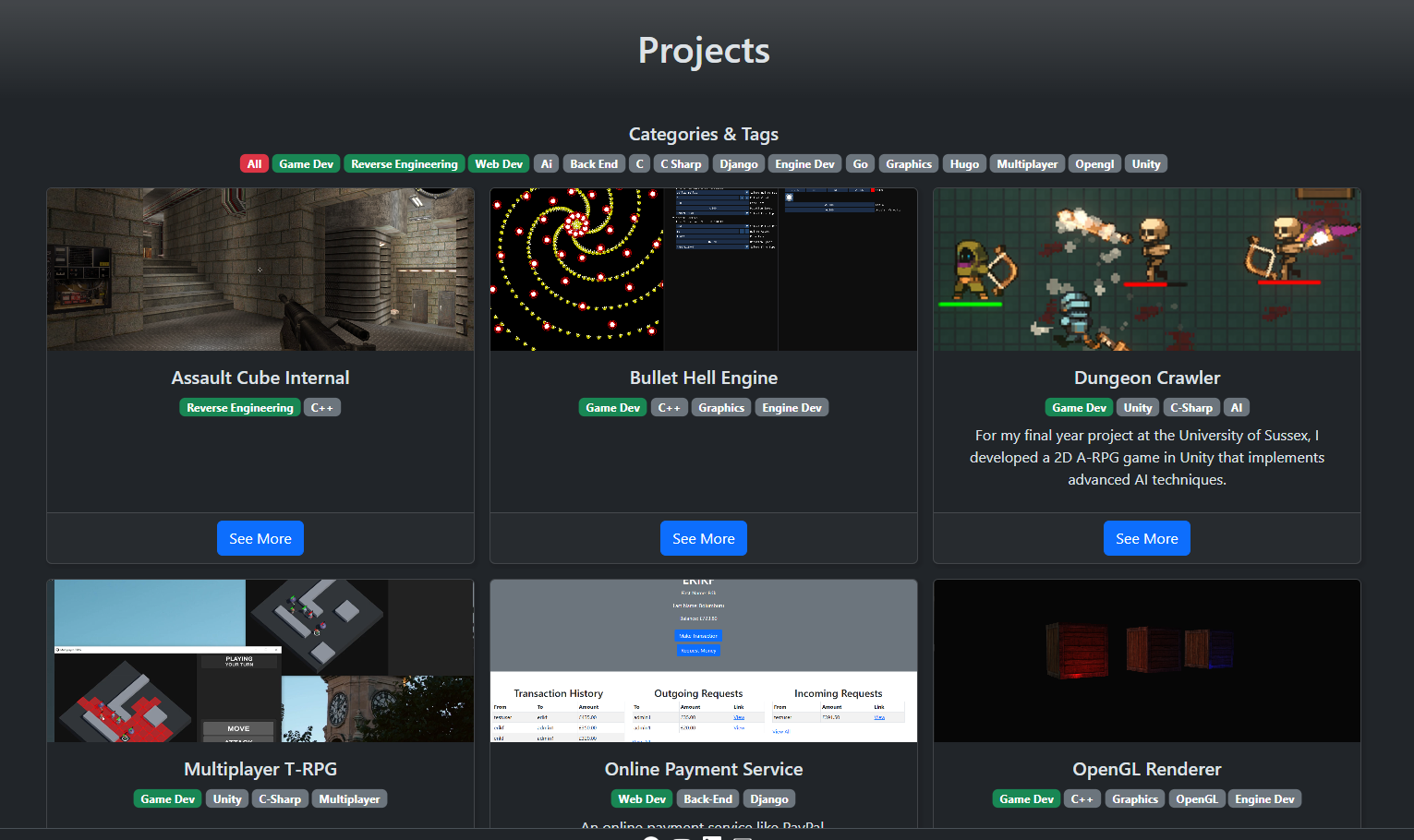Click Game Dev tag on OpenGL Renderer card

pyautogui.click(x=1027, y=798)
